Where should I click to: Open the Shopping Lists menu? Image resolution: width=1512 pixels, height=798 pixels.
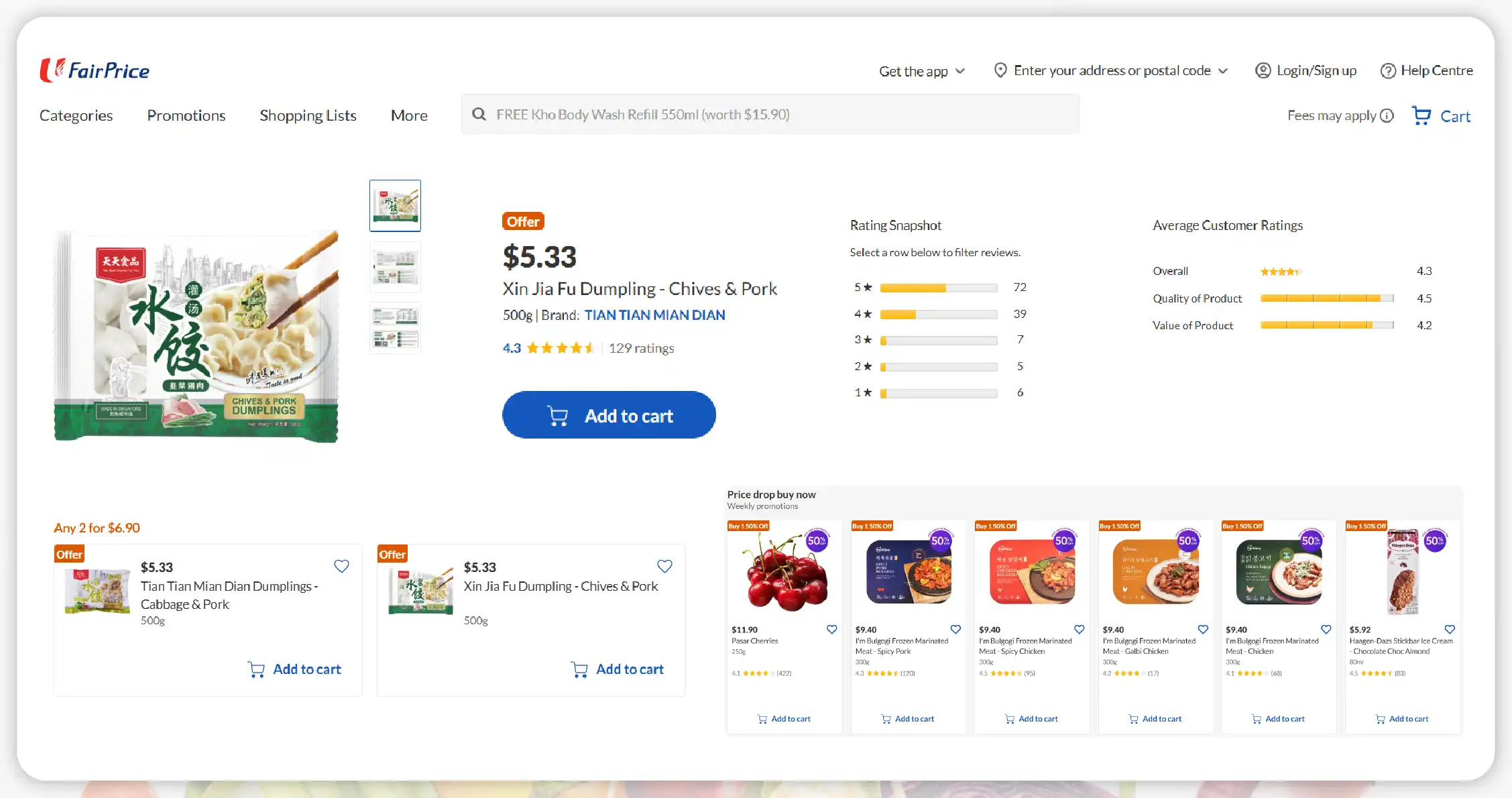[308, 115]
